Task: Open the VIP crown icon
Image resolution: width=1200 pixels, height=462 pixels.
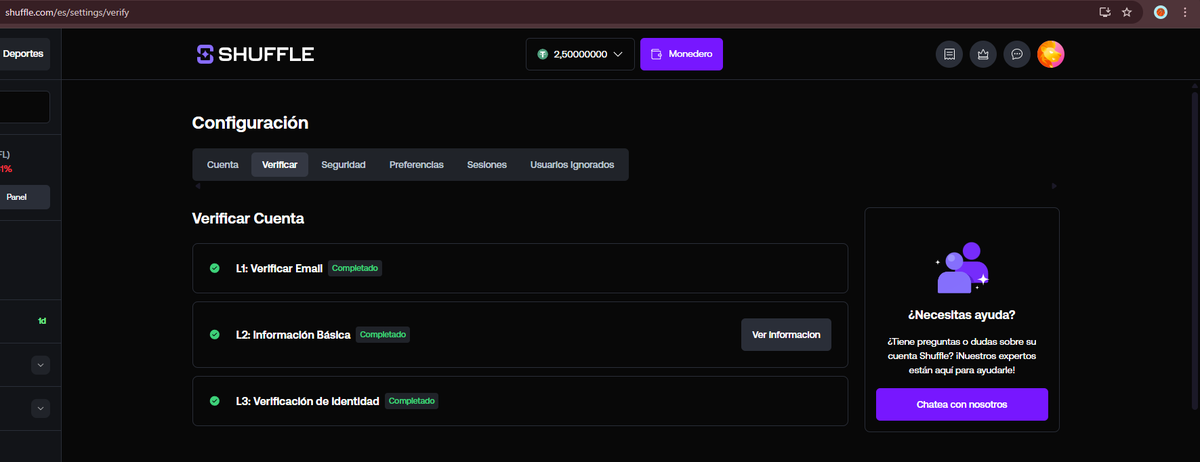Action: click(x=983, y=54)
